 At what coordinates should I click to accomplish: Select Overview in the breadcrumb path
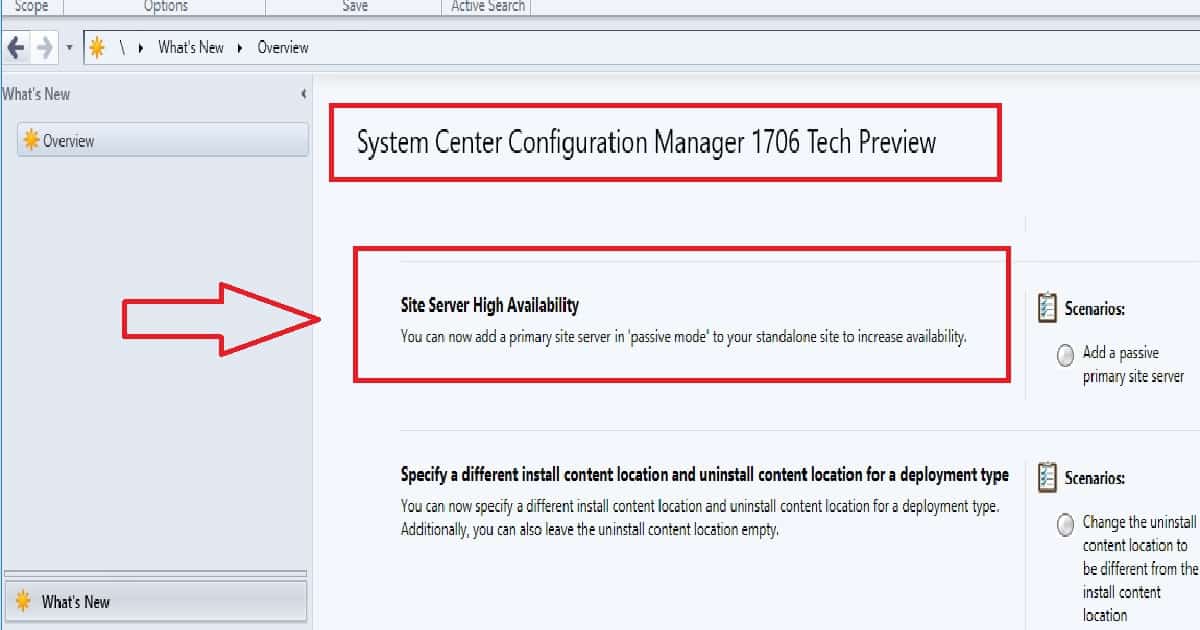pyautogui.click(x=283, y=47)
